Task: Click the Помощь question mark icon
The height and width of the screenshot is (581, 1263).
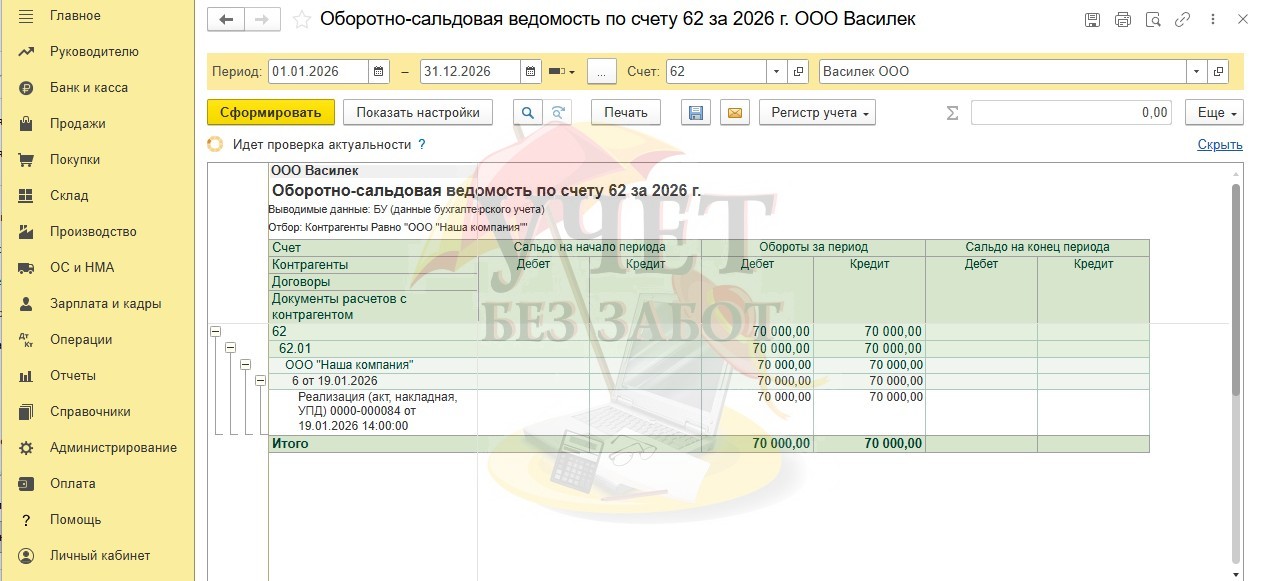Action: coord(26,520)
